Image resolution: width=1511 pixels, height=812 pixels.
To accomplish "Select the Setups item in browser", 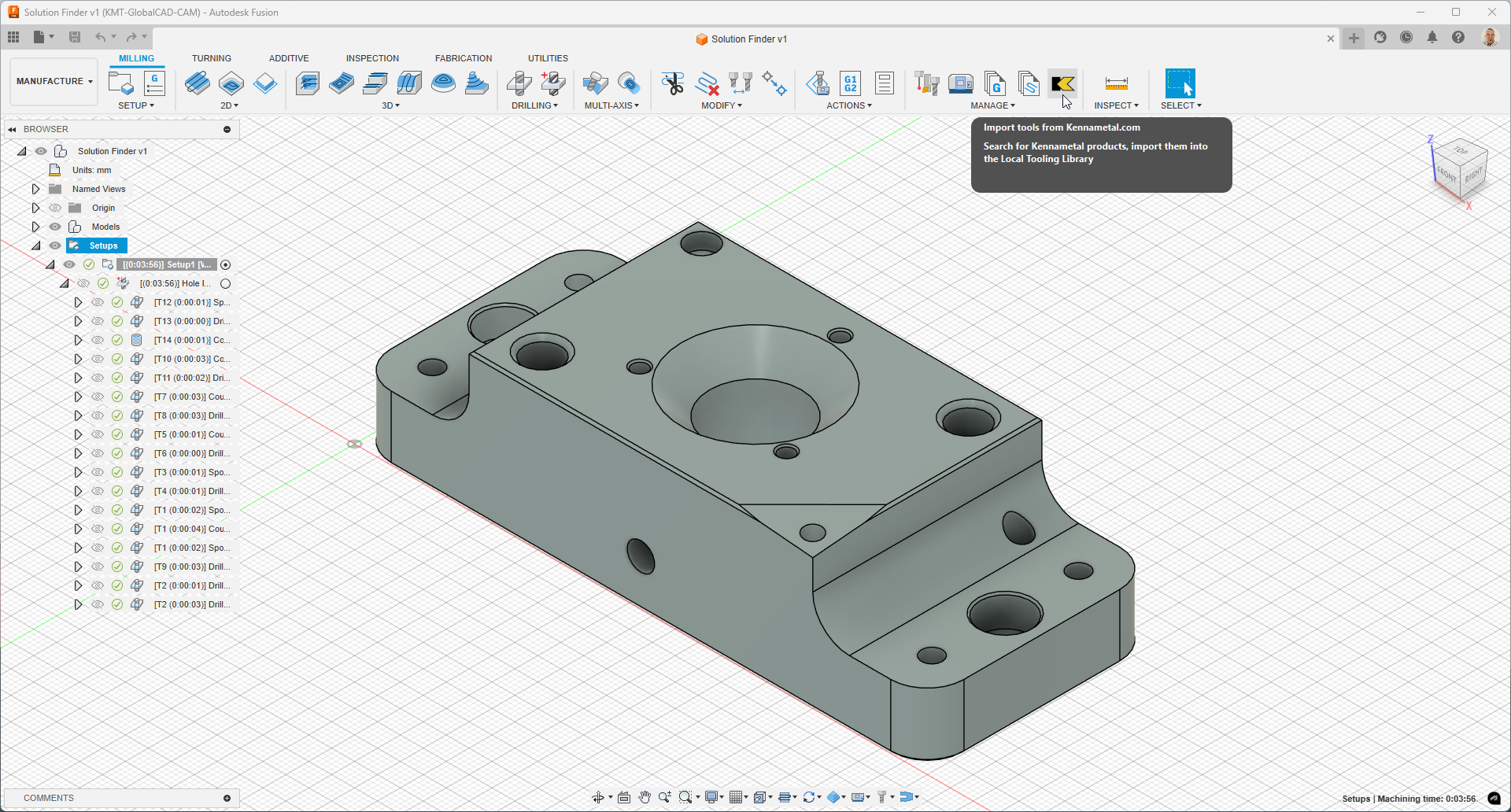I will click(103, 245).
